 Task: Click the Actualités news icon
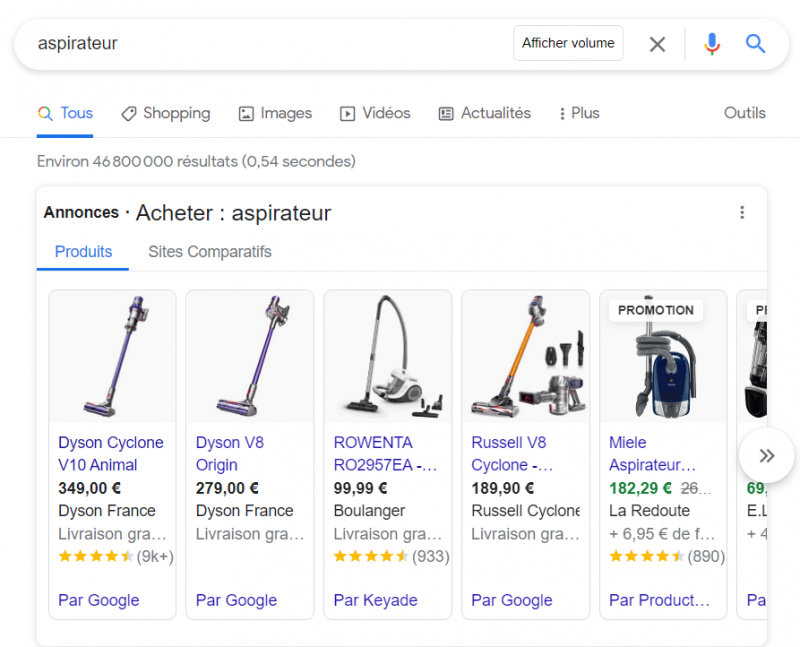[445, 113]
